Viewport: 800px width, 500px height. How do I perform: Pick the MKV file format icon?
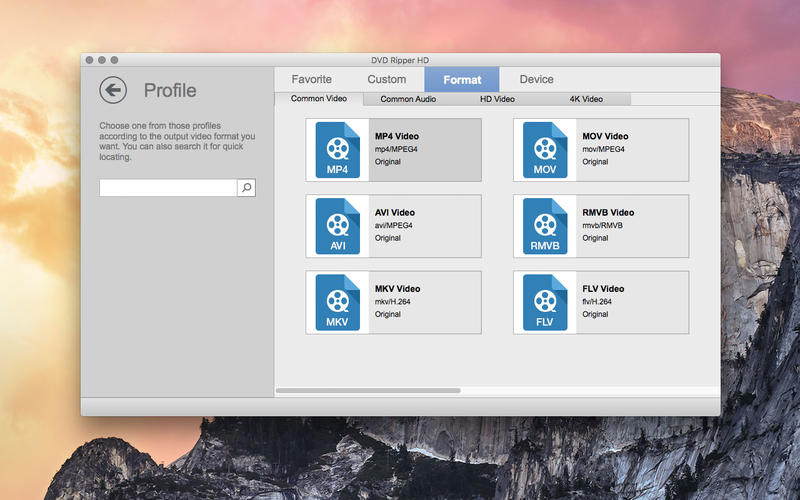click(x=337, y=302)
